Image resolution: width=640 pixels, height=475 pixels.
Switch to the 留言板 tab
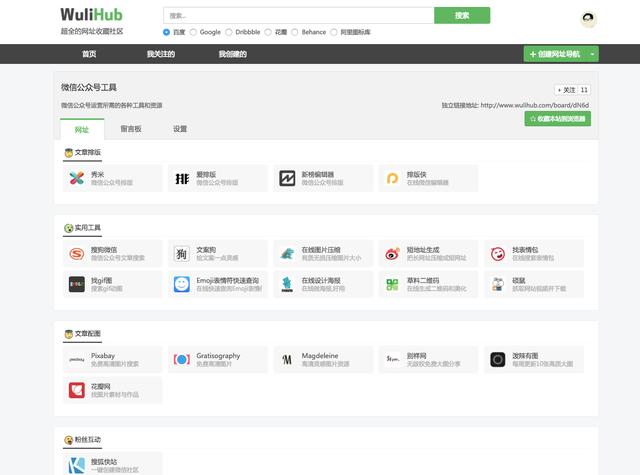[x=130, y=129]
